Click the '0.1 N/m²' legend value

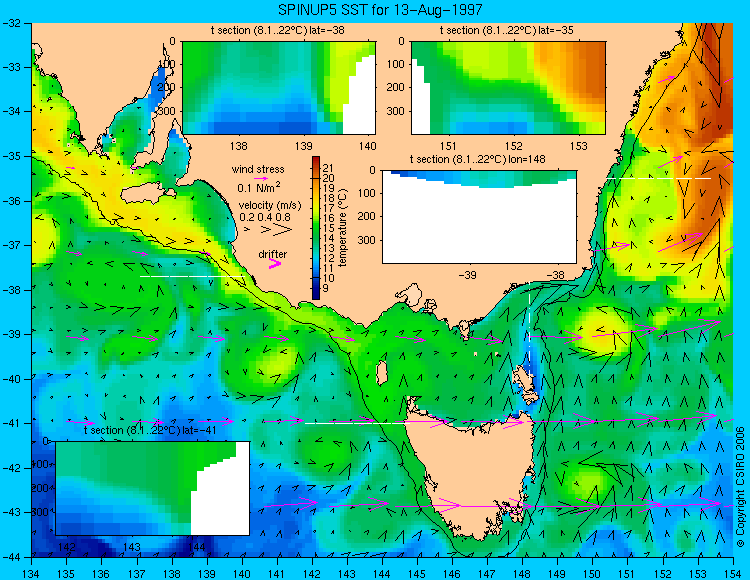tap(259, 187)
